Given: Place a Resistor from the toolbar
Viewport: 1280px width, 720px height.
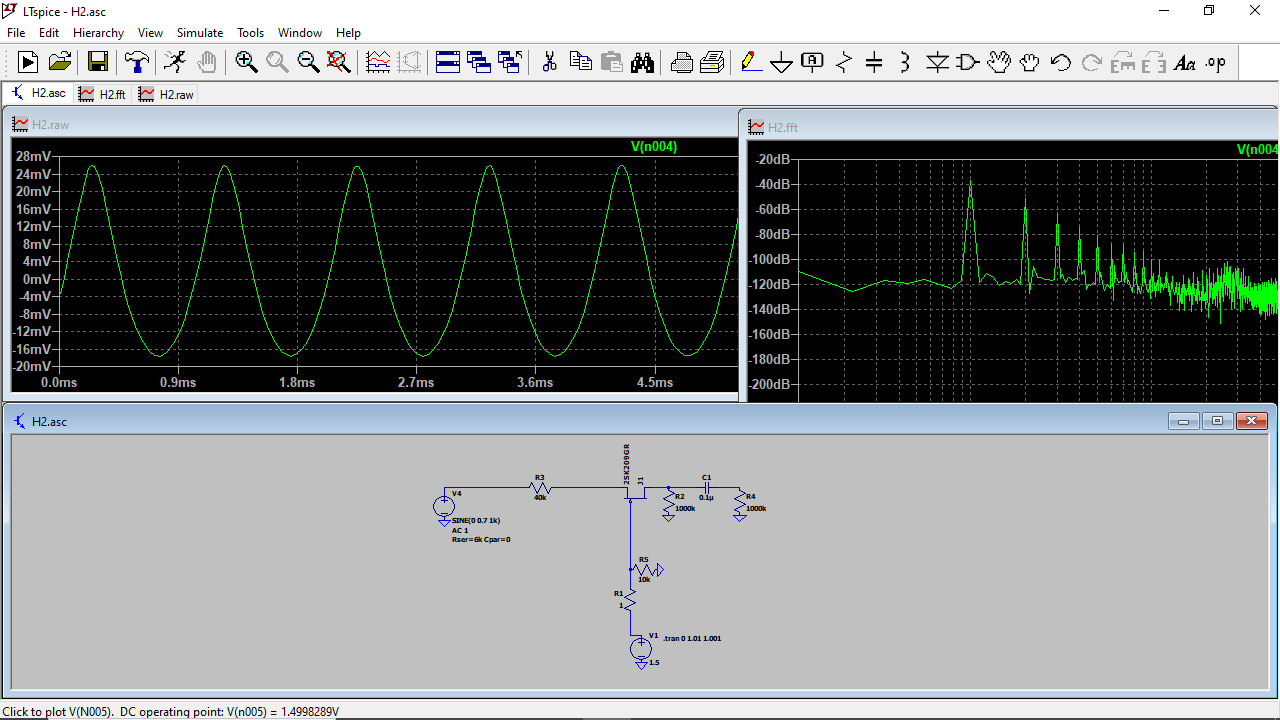Looking at the screenshot, I should 843,62.
